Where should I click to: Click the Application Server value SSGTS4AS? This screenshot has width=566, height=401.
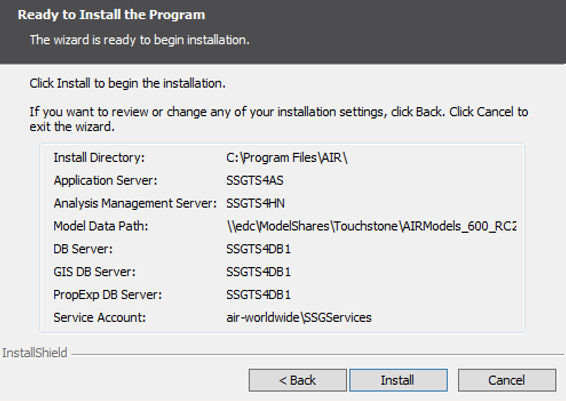tap(254, 180)
